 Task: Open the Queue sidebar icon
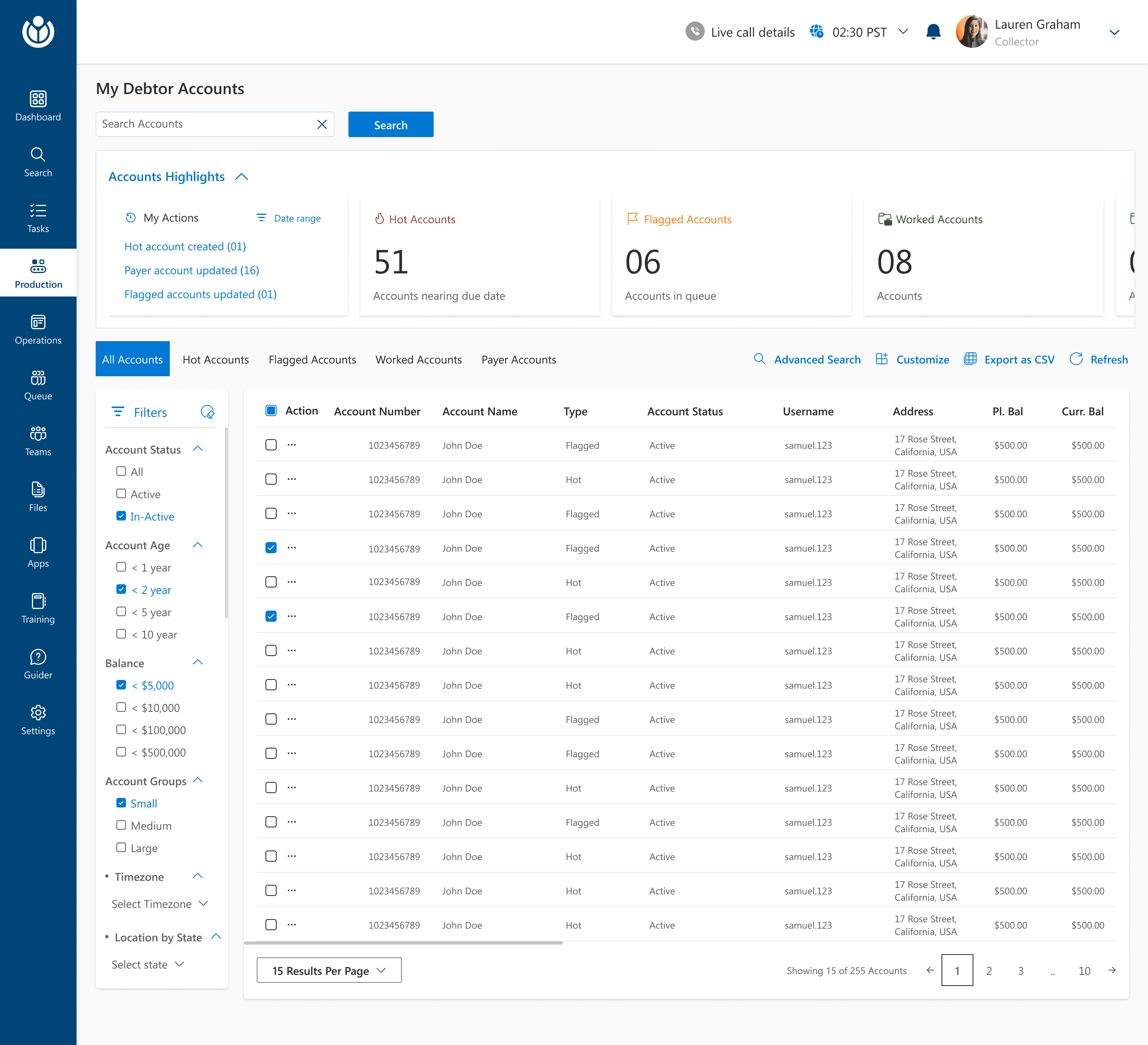coord(37,378)
